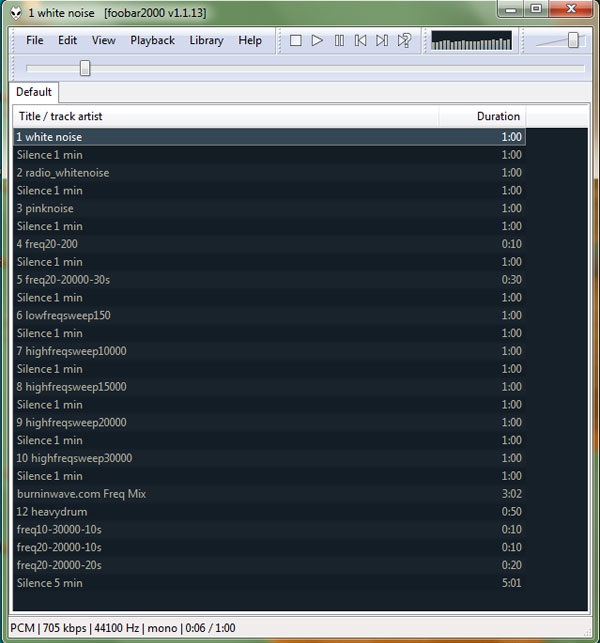Image resolution: width=600 pixels, height=643 pixels.
Task: Click the 5:01 duration value
Action: pos(511,583)
